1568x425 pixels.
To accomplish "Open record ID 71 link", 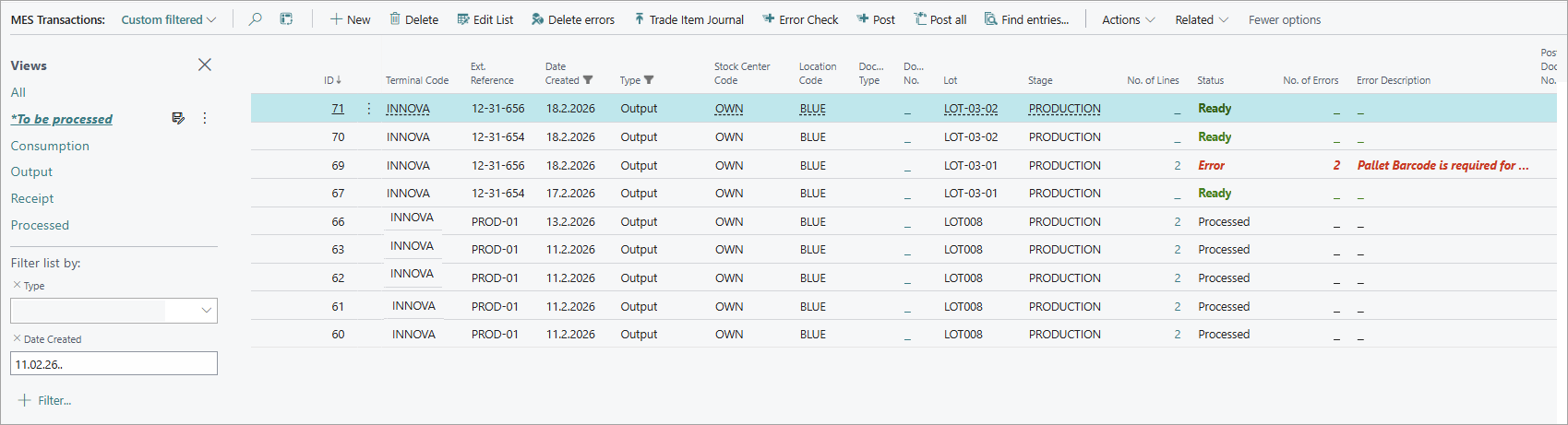I will (338, 108).
